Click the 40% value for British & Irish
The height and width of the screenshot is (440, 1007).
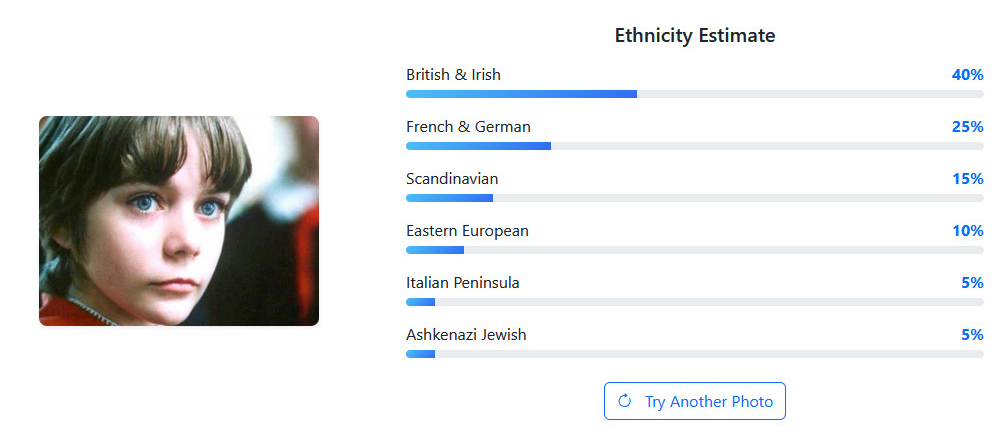pyautogui.click(x=968, y=75)
